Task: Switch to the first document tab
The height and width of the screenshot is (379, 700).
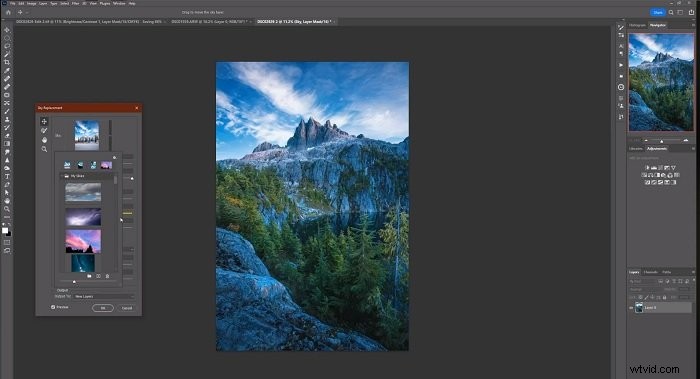Action: click(x=90, y=21)
